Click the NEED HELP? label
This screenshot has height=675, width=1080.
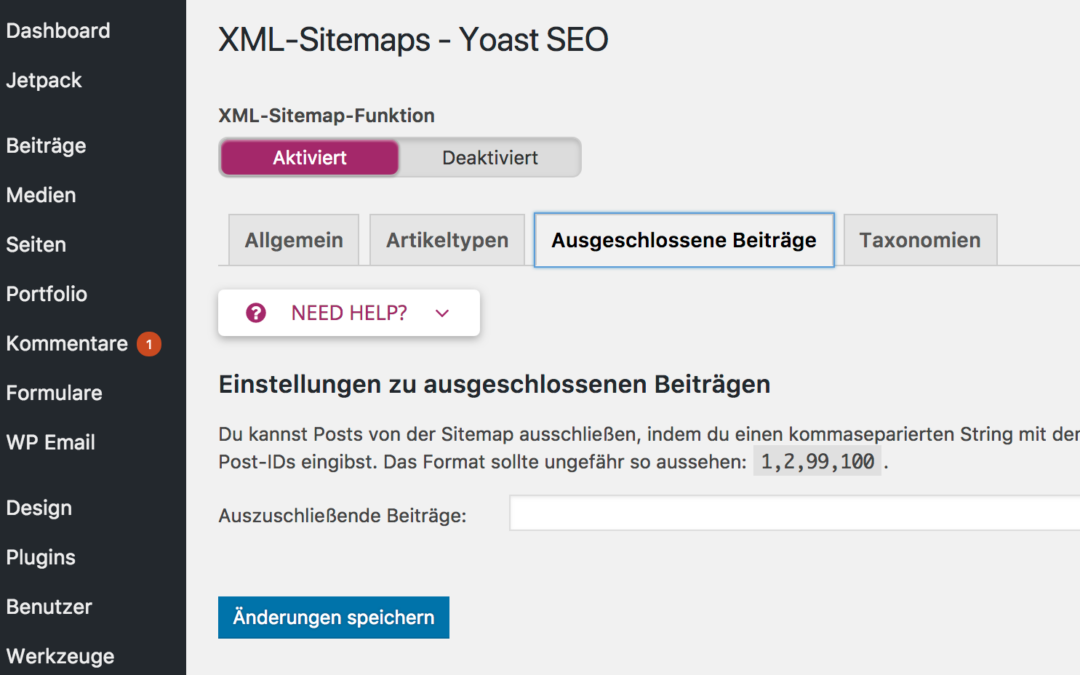pyautogui.click(x=349, y=313)
